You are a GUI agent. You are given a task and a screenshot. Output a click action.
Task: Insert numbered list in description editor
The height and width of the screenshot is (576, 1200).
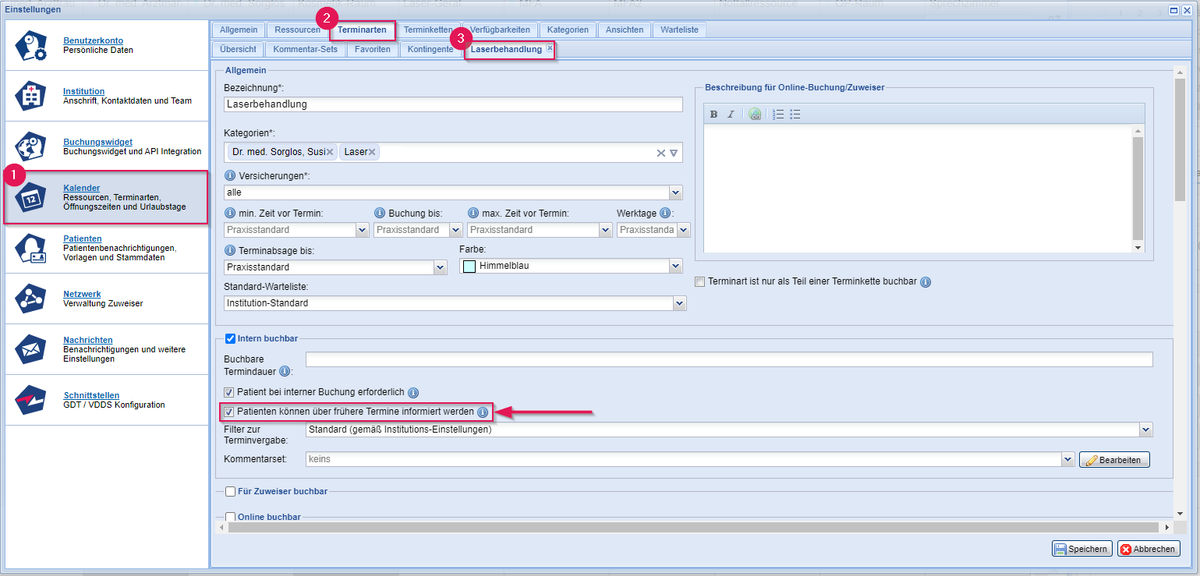pyautogui.click(x=778, y=115)
